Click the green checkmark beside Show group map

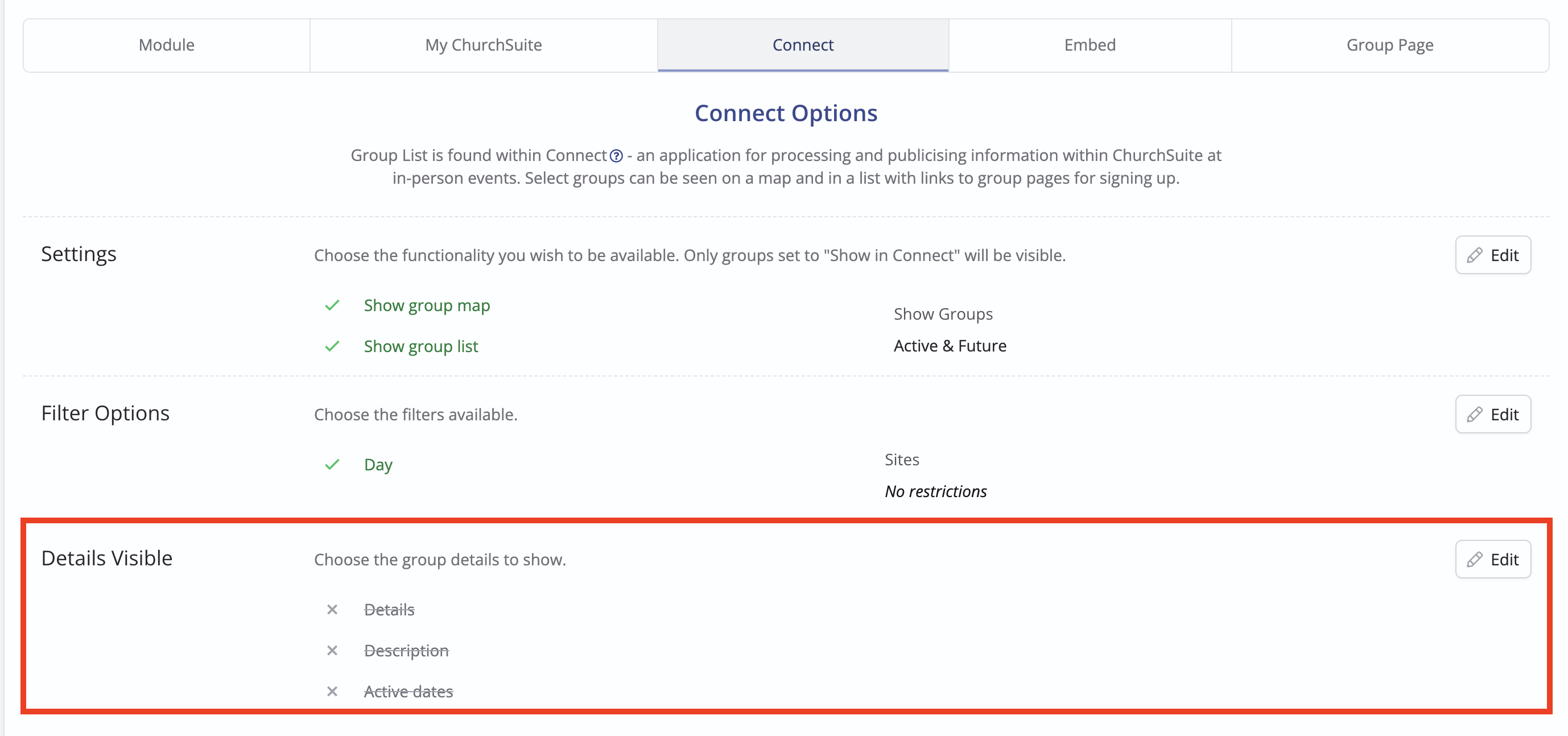tap(332, 305)
